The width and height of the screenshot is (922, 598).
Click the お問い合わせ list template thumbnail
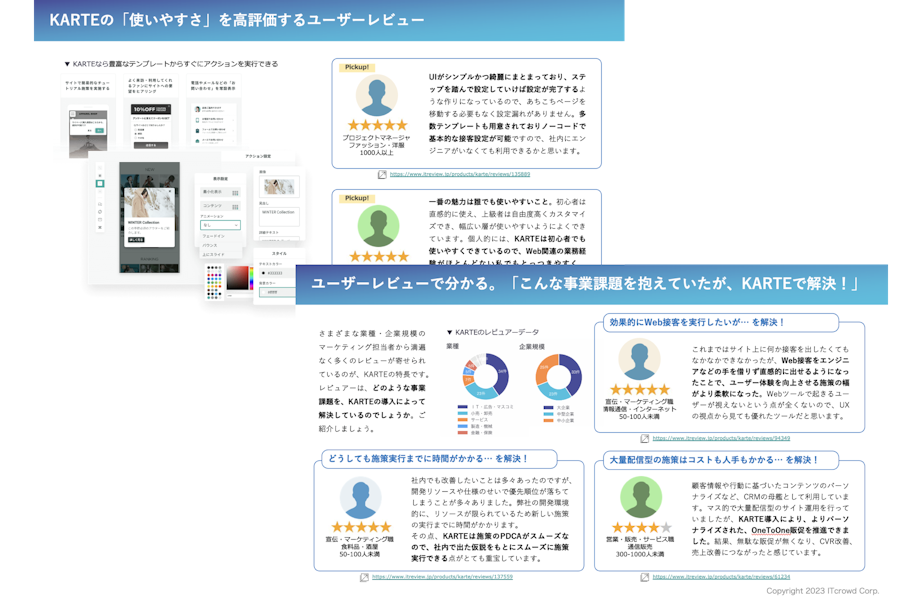[x=213, y=125]
